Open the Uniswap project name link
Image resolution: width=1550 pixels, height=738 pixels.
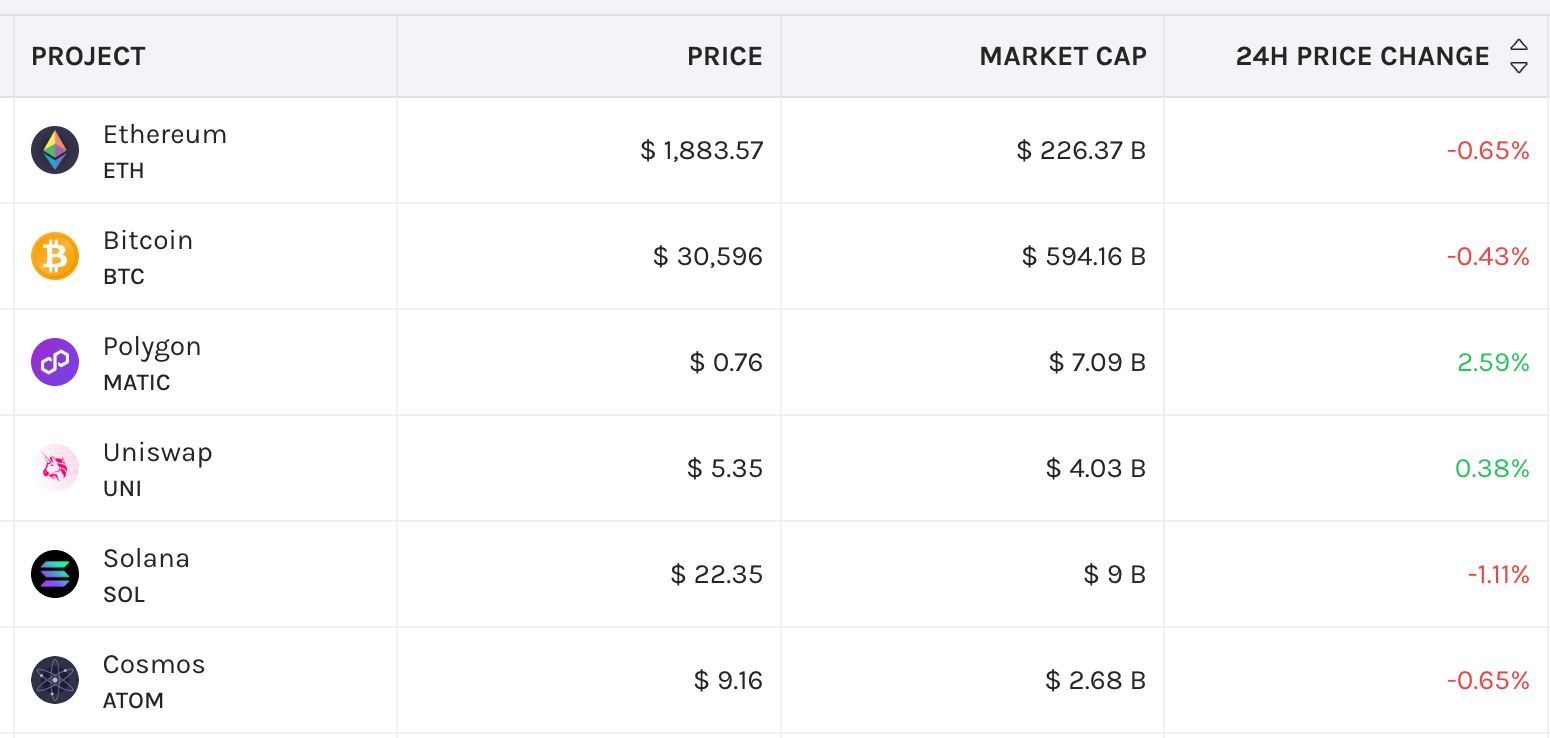pyautogui.click(x=158, y=453)
